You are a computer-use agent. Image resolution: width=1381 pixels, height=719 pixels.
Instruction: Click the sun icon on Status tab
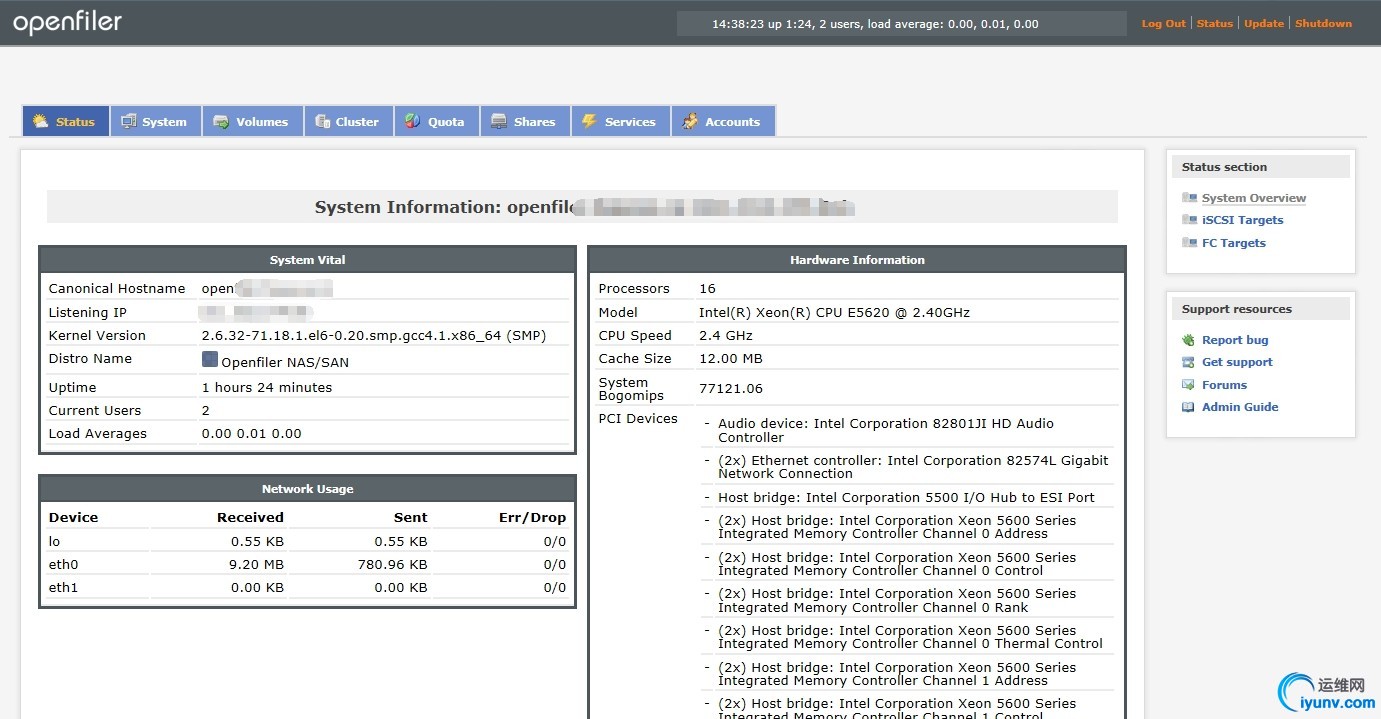(x=40, y=122)
